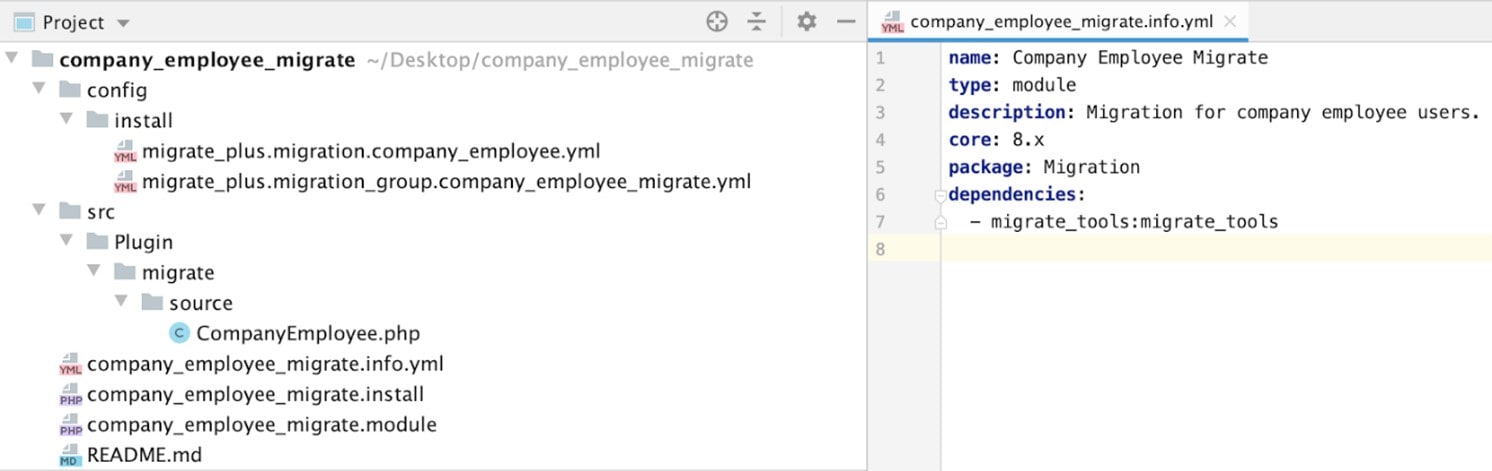Click the folder icon of migrate
Image resolution: width=1492 pixels, height=471 pixels.
(124, 272)
